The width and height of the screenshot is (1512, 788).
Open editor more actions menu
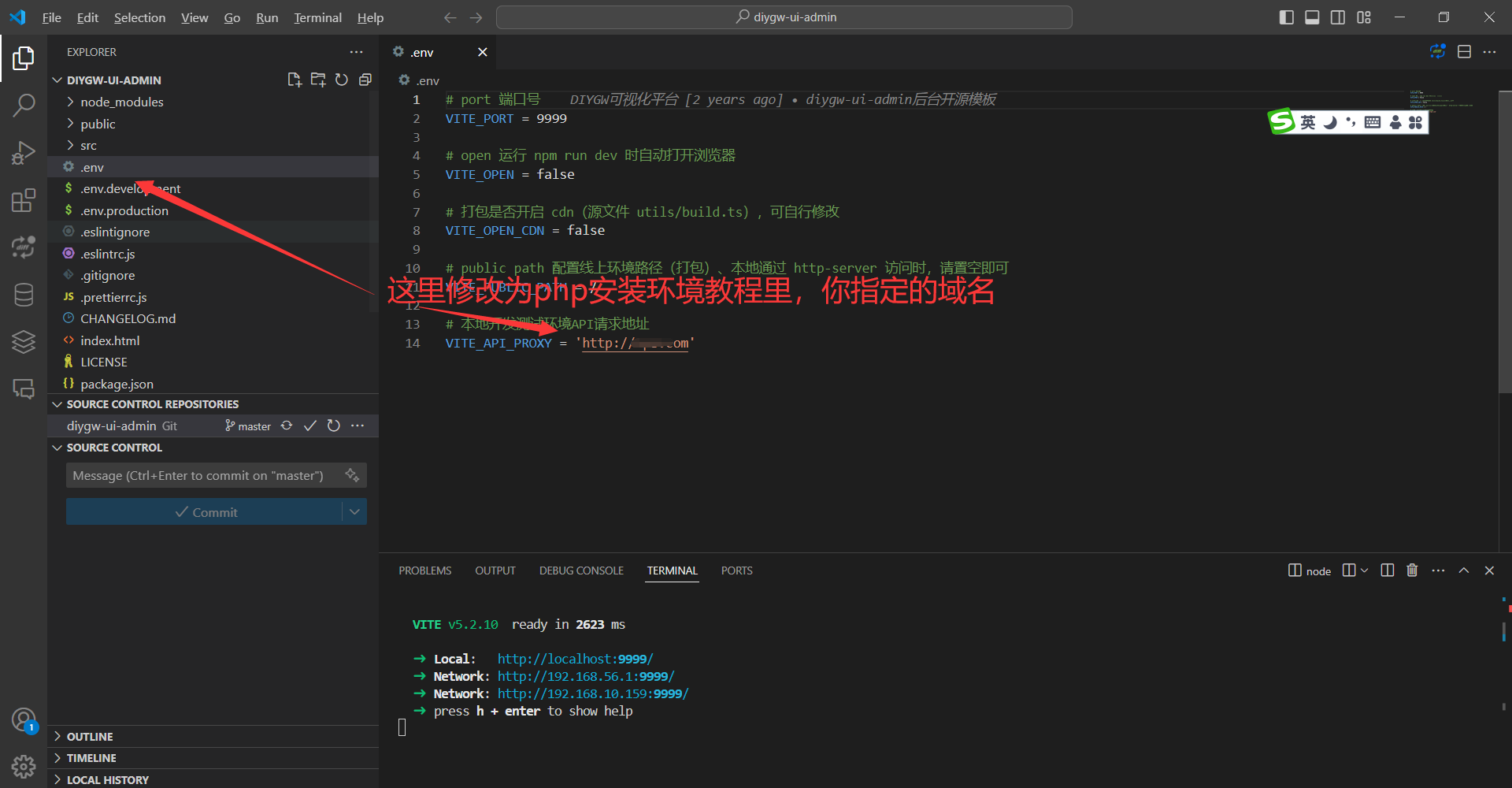click(1489, 52)
